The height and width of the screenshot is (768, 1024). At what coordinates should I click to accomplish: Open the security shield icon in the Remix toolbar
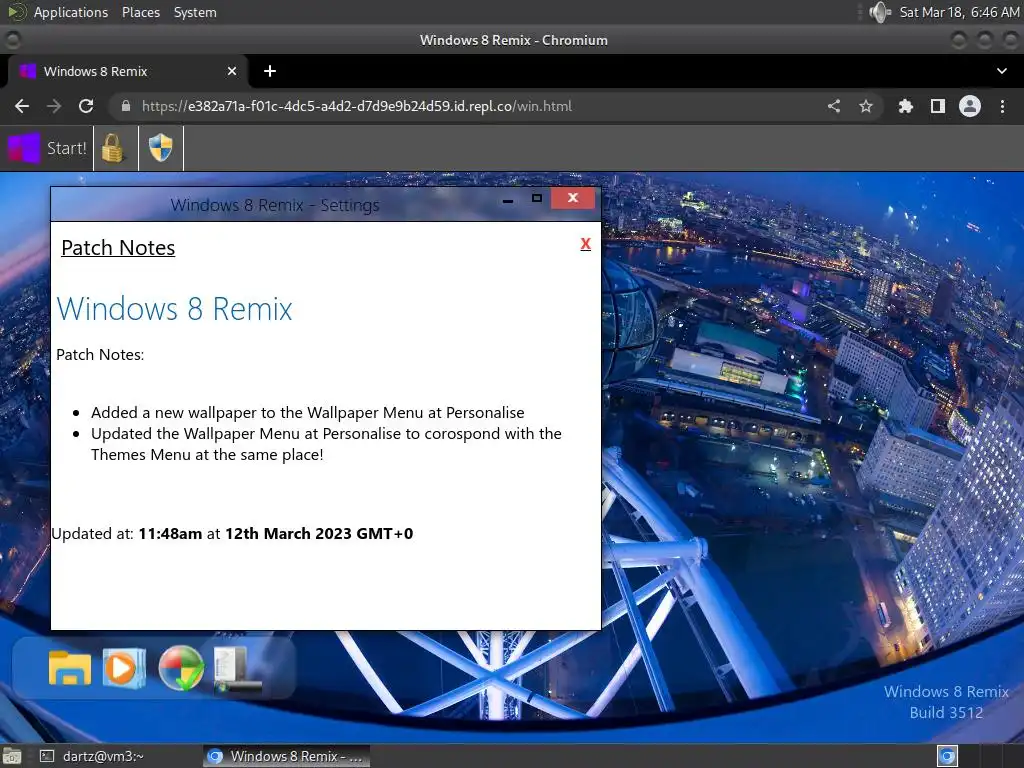point(161,148)
